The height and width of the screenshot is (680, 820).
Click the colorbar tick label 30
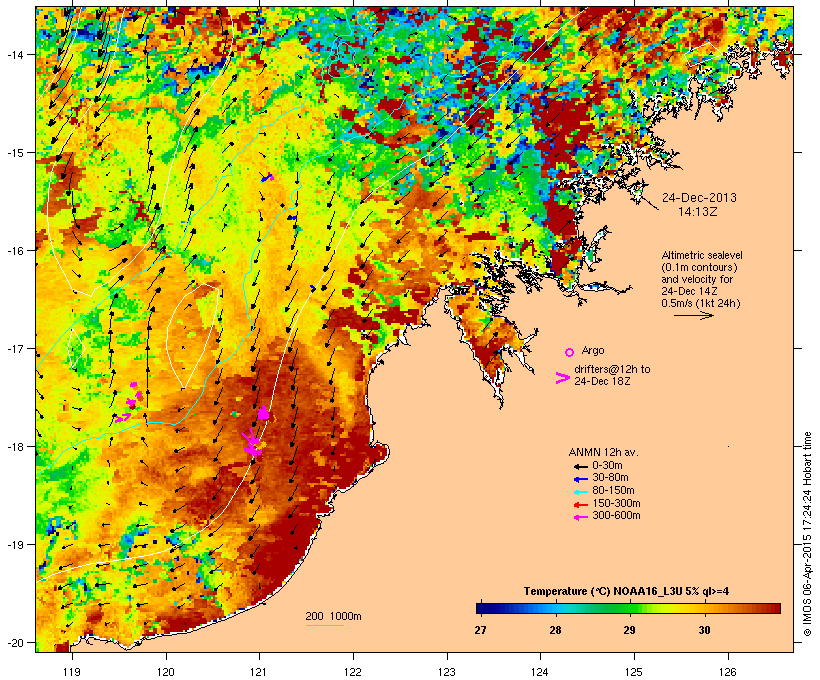pyautogui.click(x=704, y=630)
